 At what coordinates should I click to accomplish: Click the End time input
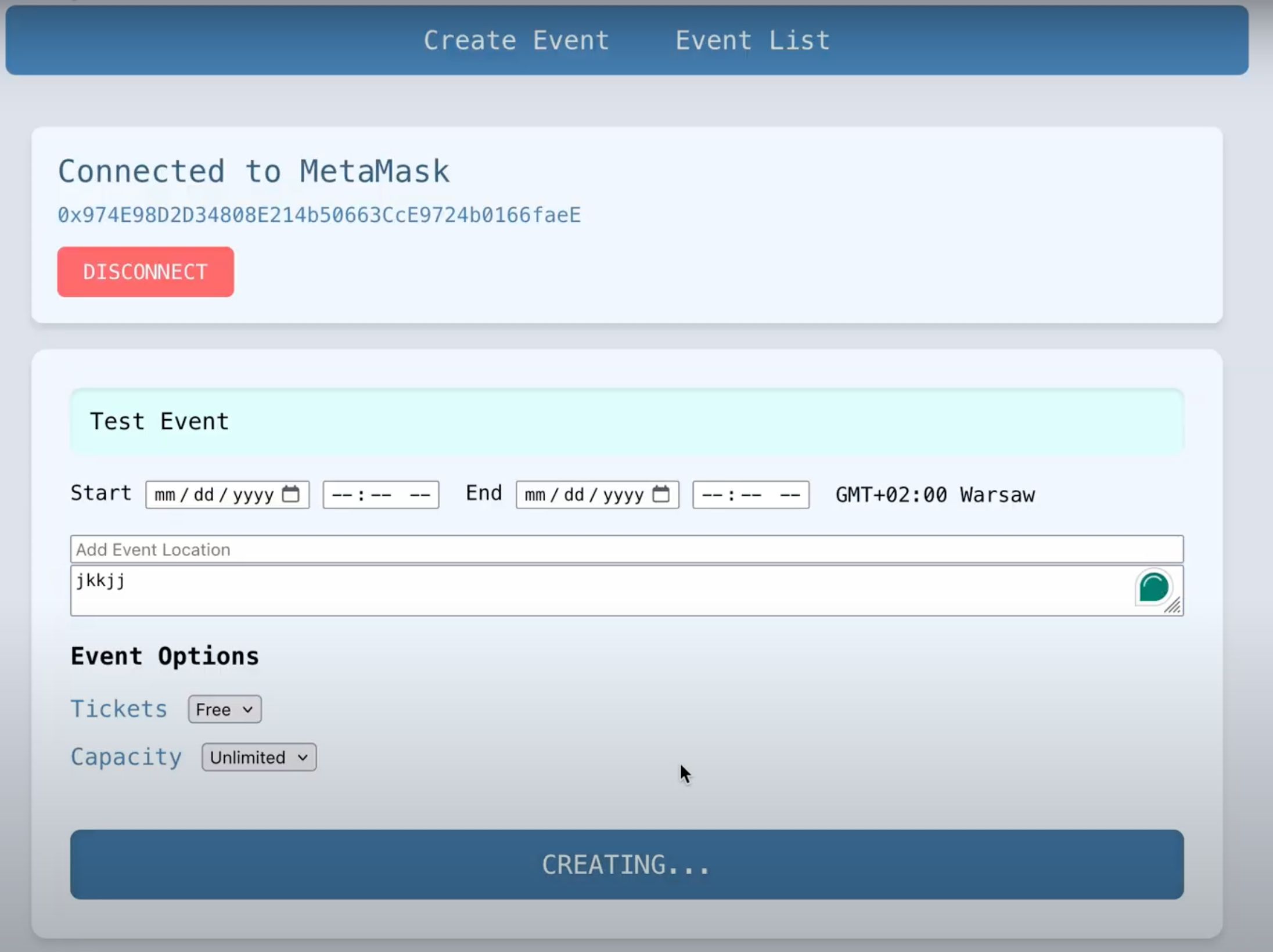tap(750, 495)
